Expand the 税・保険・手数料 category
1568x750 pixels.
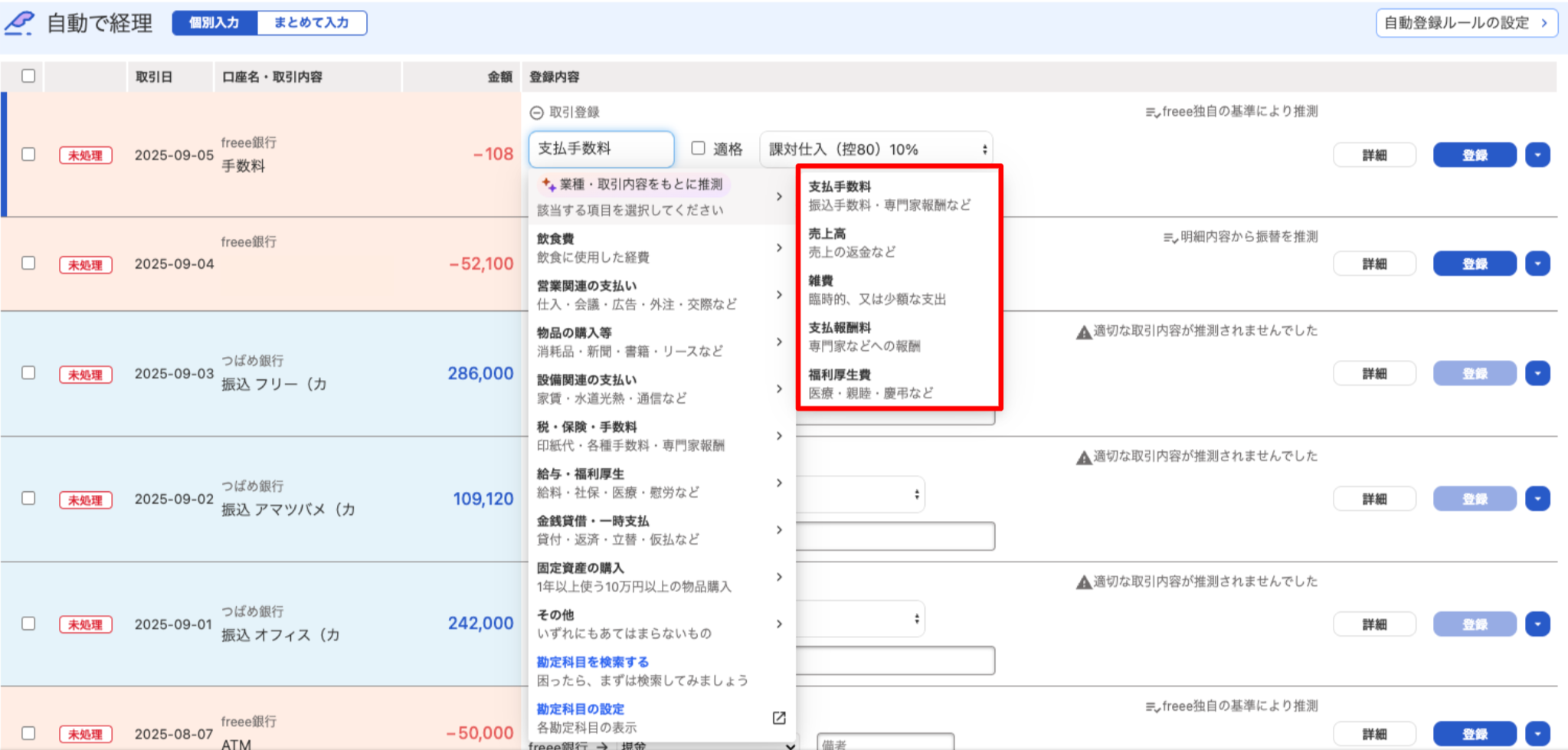coord(660,436)
